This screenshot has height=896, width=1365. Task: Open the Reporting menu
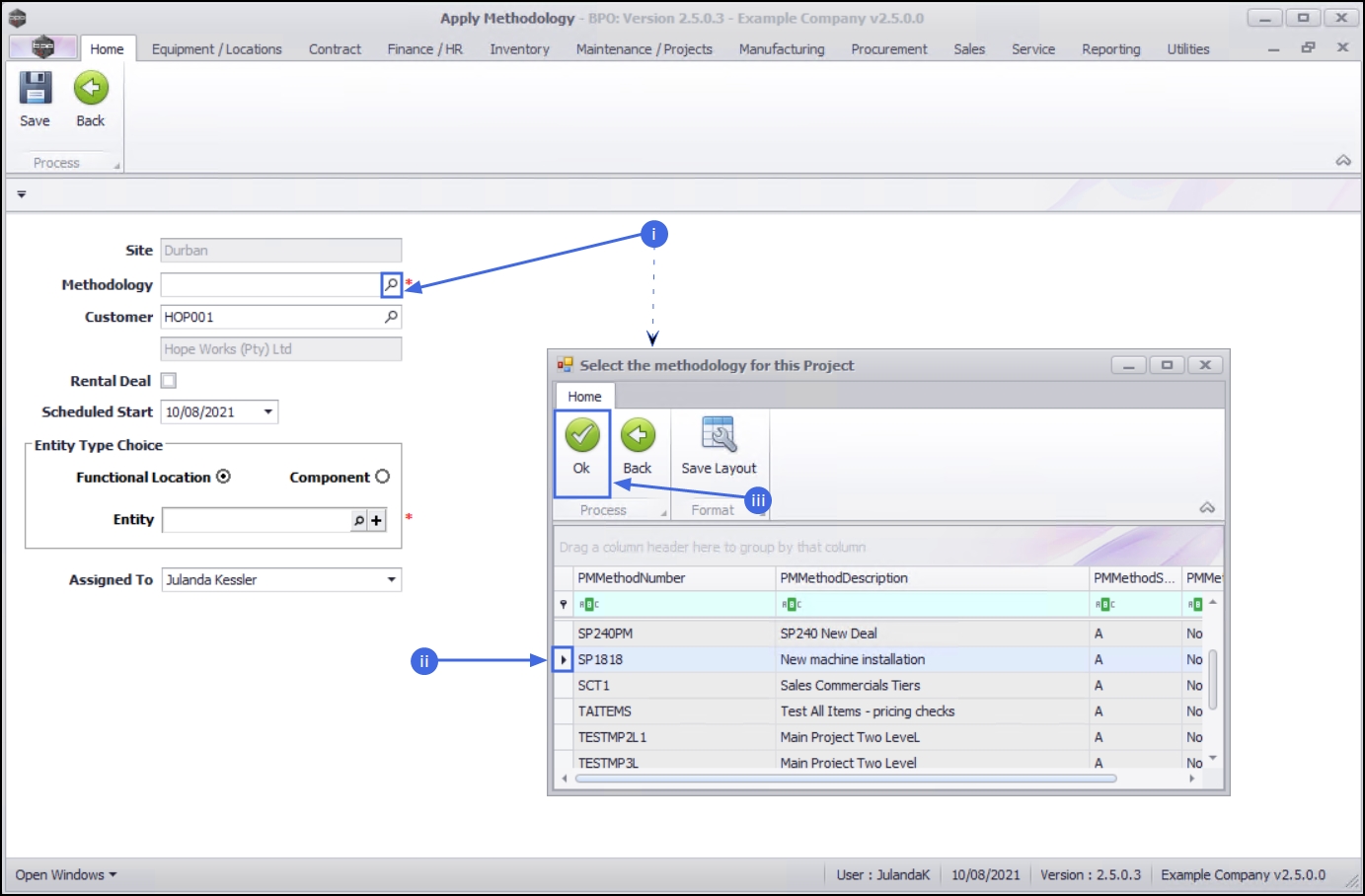[x=1111, y=48]
